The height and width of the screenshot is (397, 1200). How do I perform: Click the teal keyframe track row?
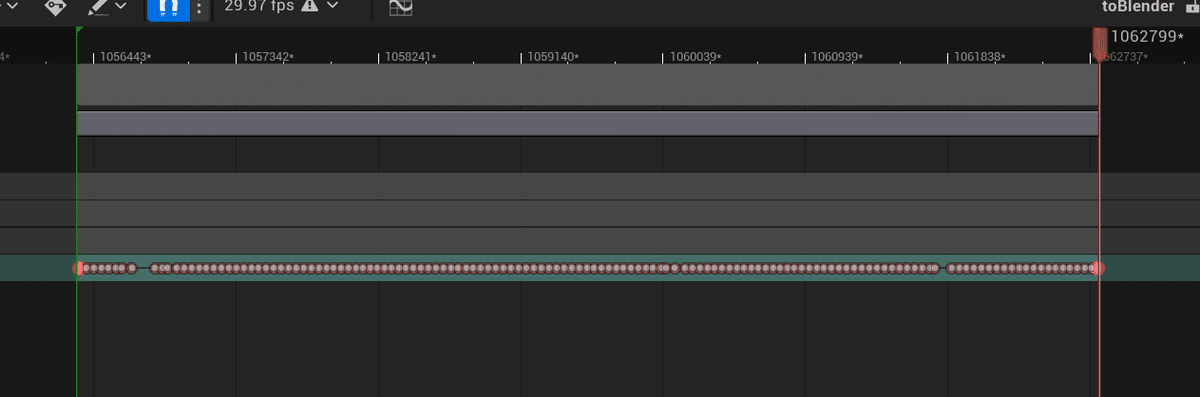tap(600, 268)
